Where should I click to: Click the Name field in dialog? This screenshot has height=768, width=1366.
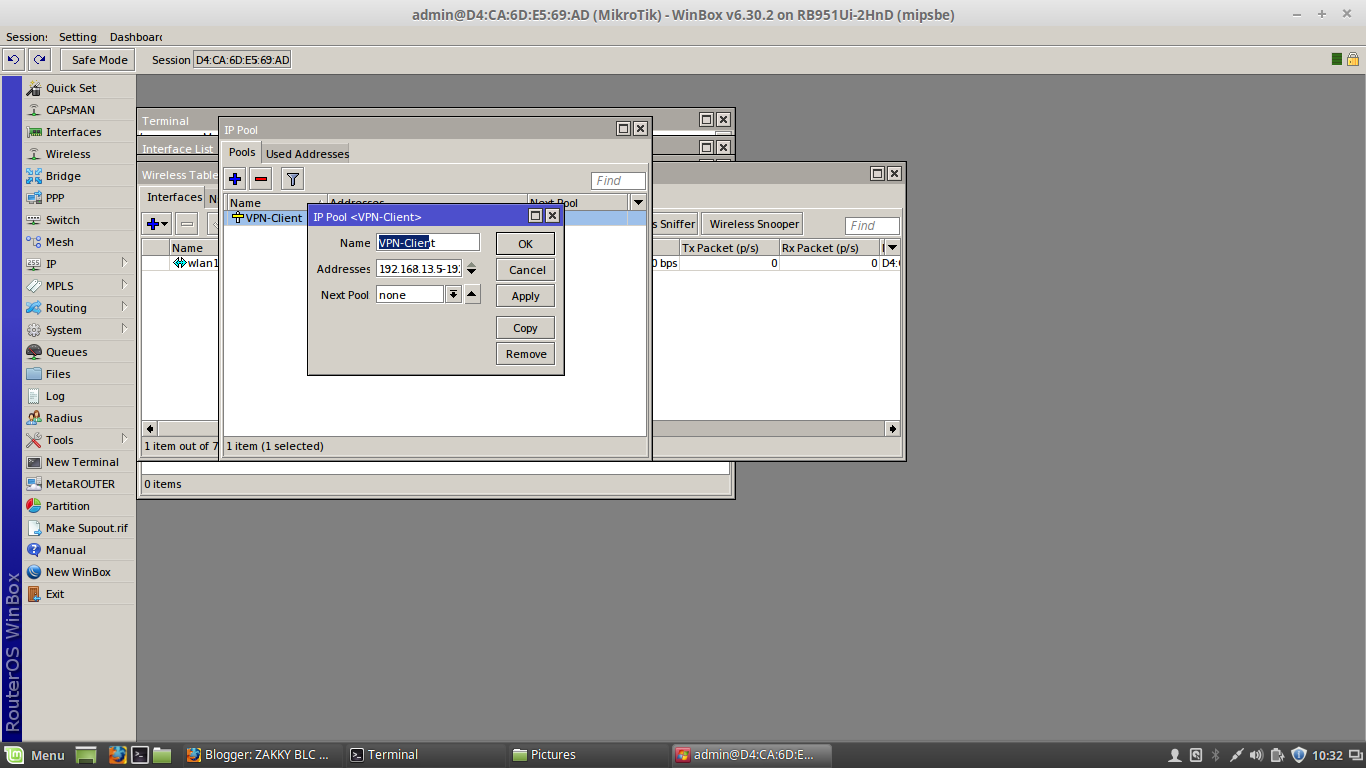coord(428,242)
